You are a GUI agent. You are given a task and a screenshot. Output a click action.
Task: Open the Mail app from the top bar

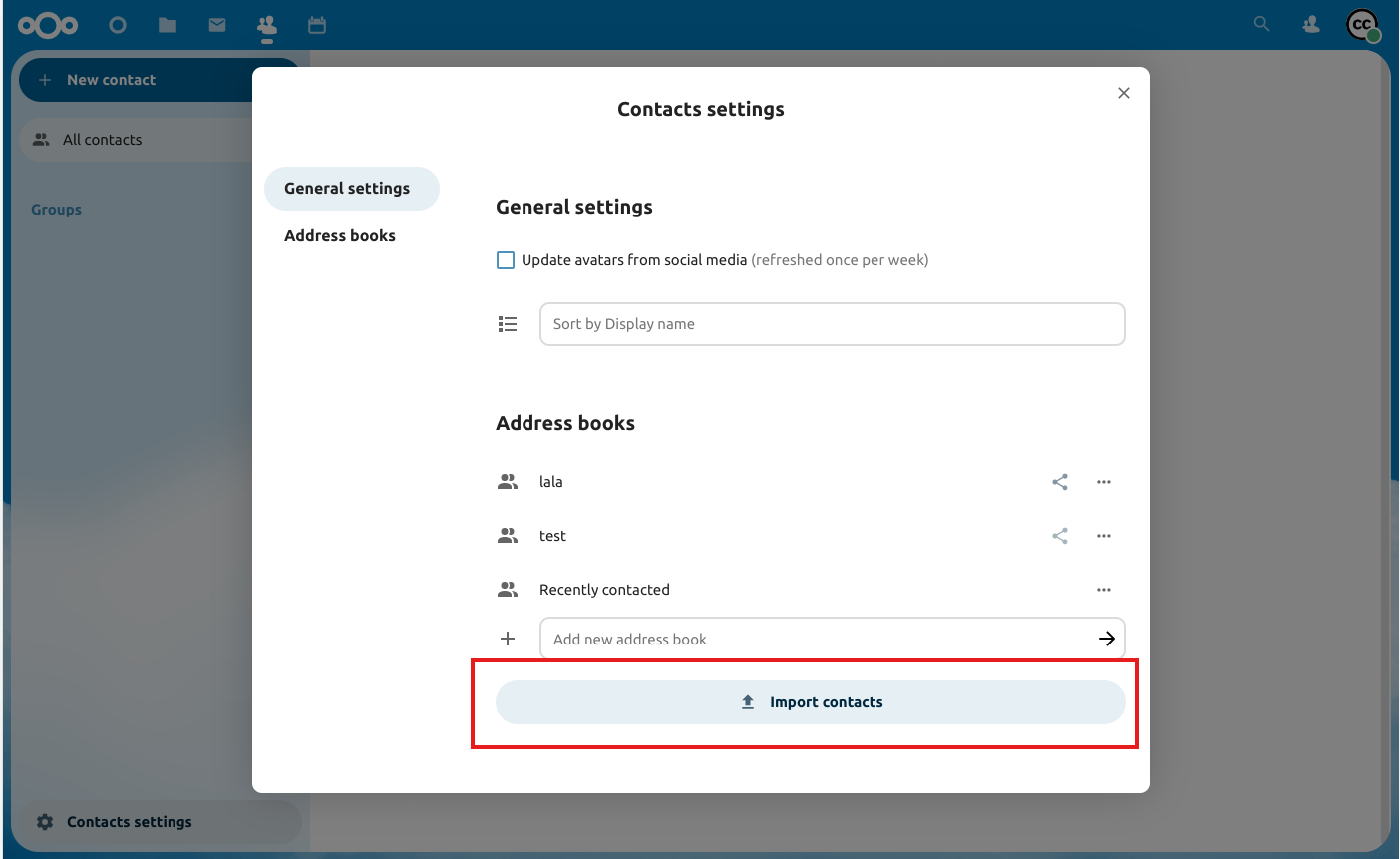(x=217, y=25)
